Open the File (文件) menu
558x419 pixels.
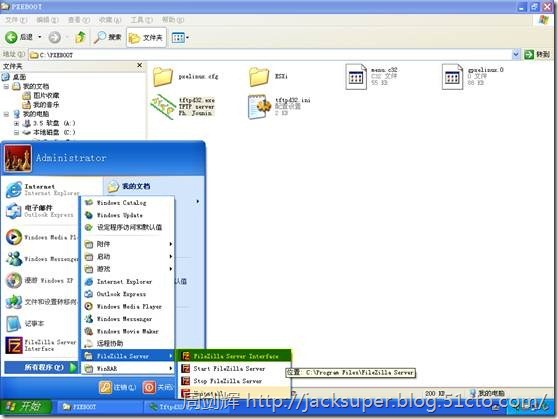16,20
